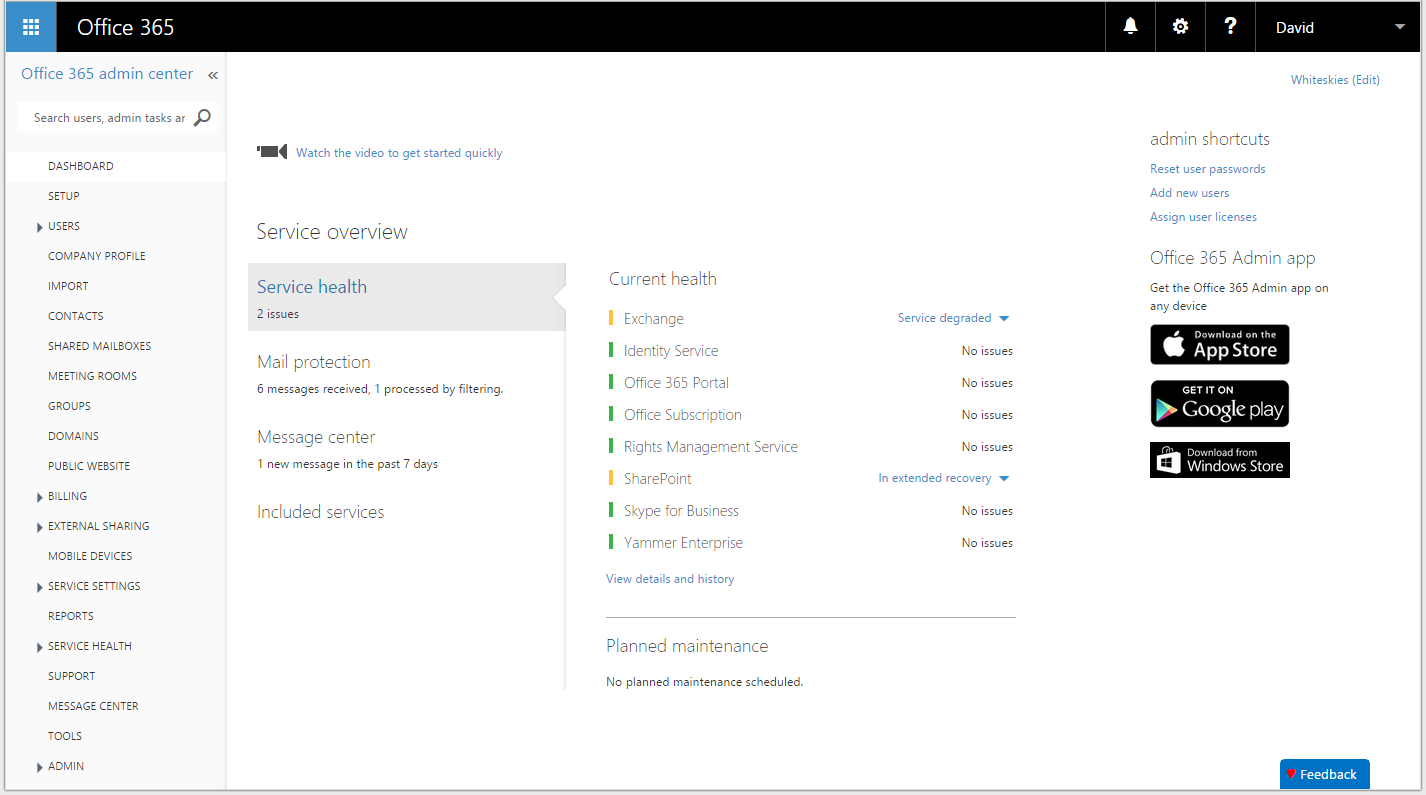Open the David account dropdown
The width and height of the screenshot is (1426, 795).
(x=1340, y=27)
